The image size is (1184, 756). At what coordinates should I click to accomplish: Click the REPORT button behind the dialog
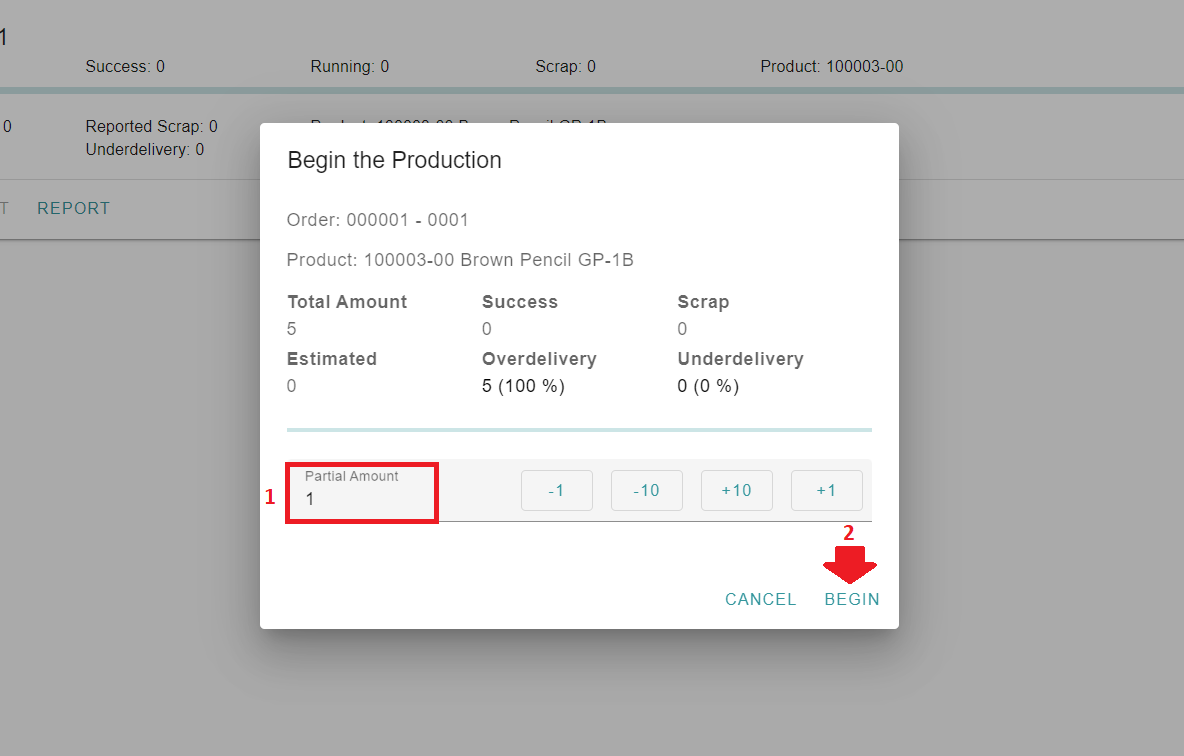[73, 208]
